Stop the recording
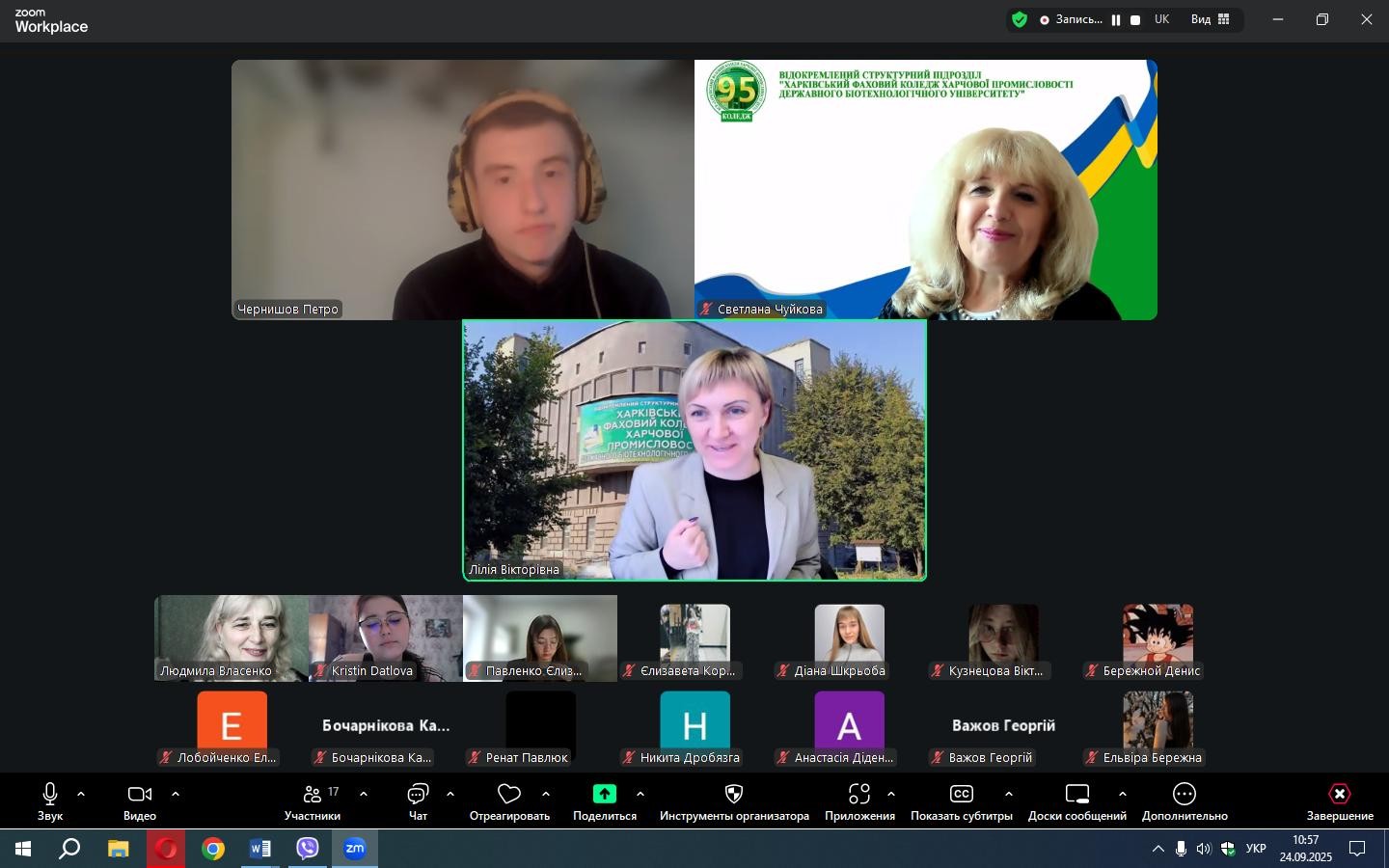 tap(1135, 20)
